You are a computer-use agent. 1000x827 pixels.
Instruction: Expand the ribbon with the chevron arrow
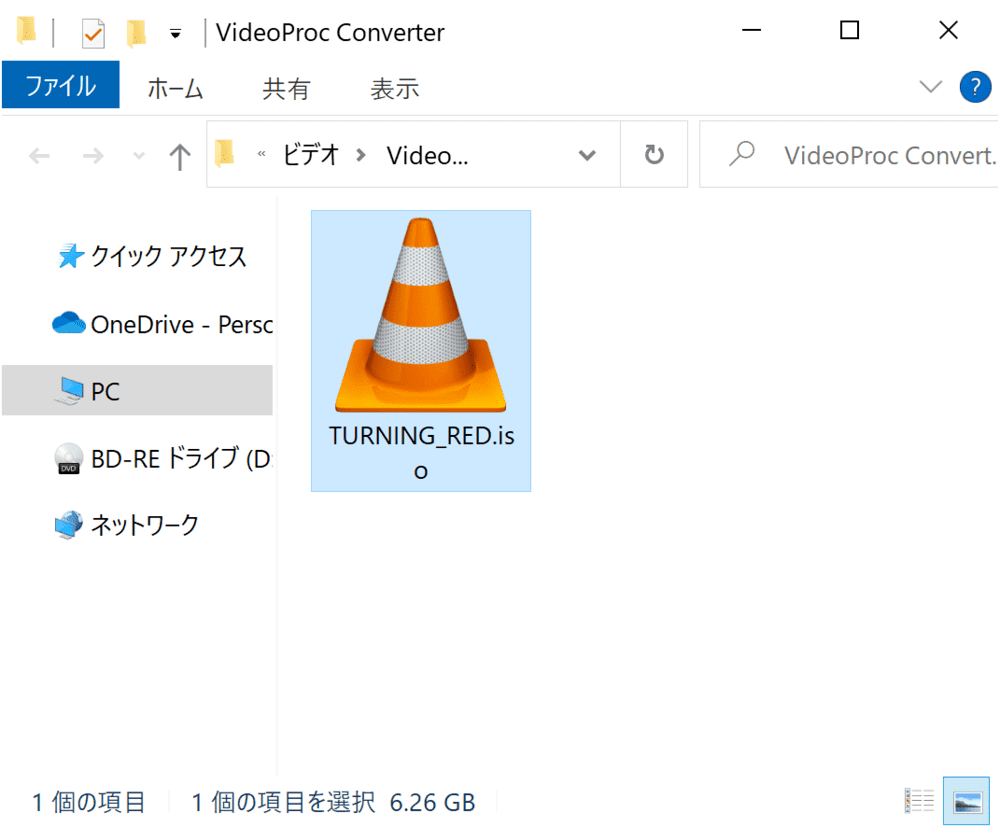pyautogui.click(x=930, y=87)
